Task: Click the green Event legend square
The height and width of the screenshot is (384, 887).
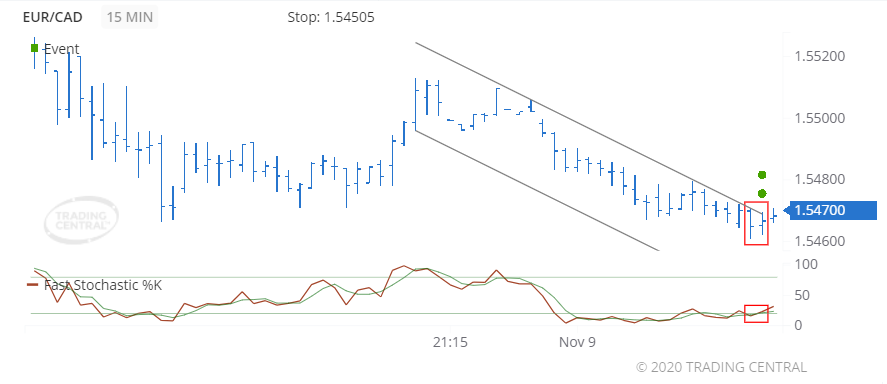Action: pos(35,49)
